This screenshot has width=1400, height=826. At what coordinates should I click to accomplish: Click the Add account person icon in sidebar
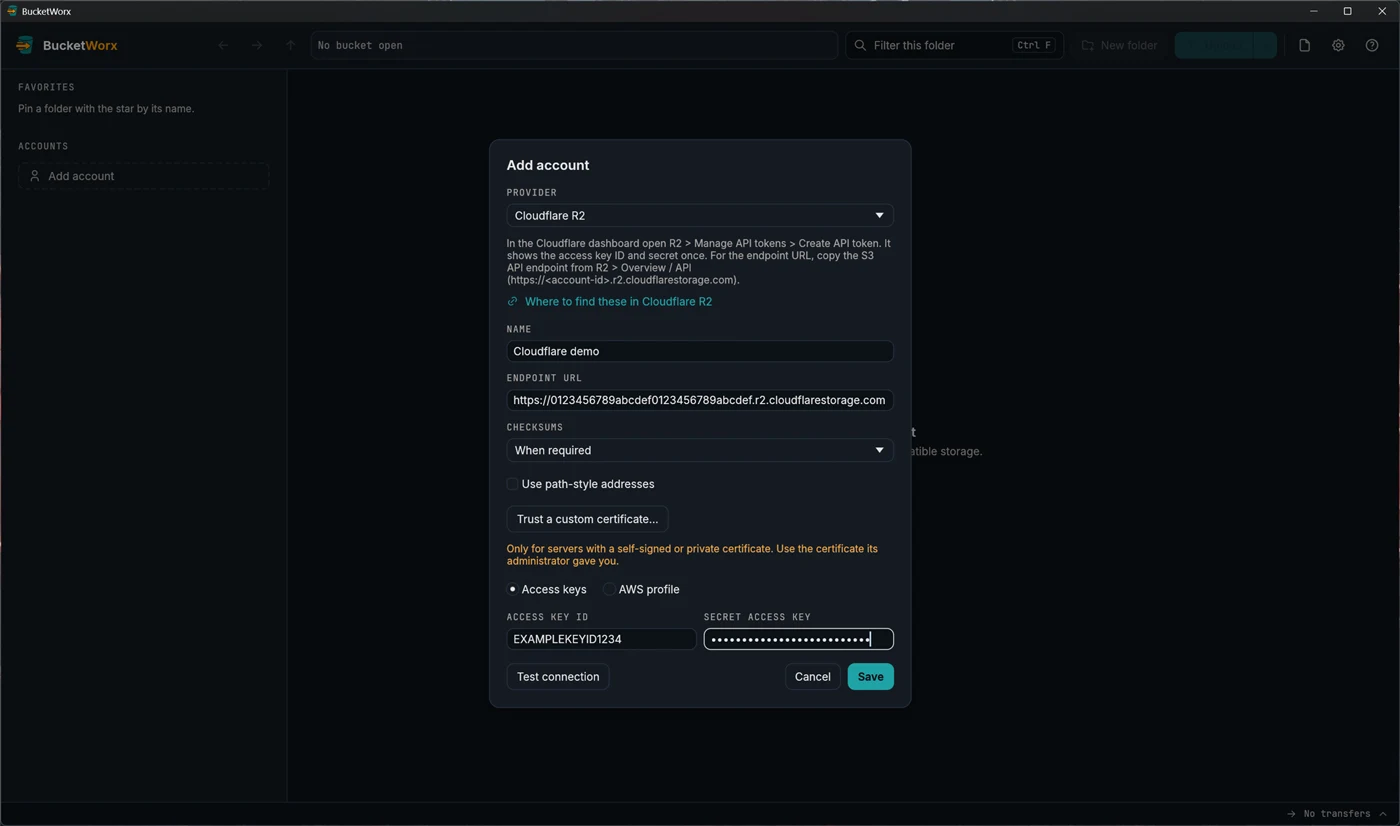[x=34, y=176]
